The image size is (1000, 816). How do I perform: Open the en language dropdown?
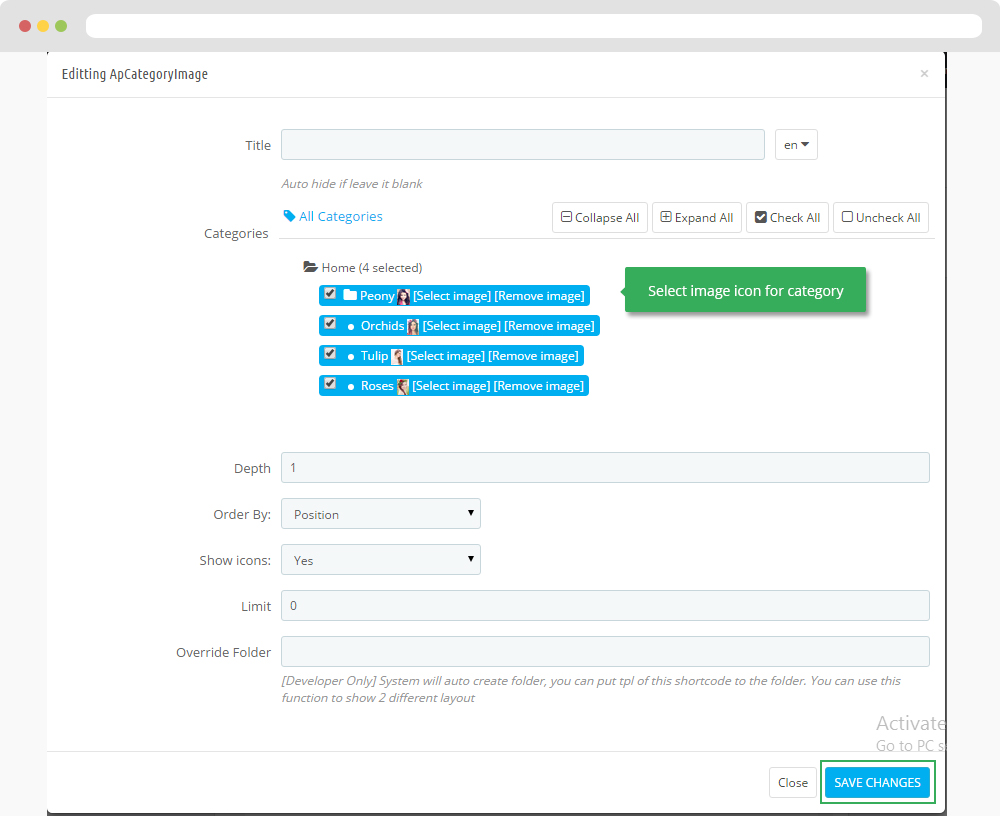pyautogui.click(x=796, y=145)
